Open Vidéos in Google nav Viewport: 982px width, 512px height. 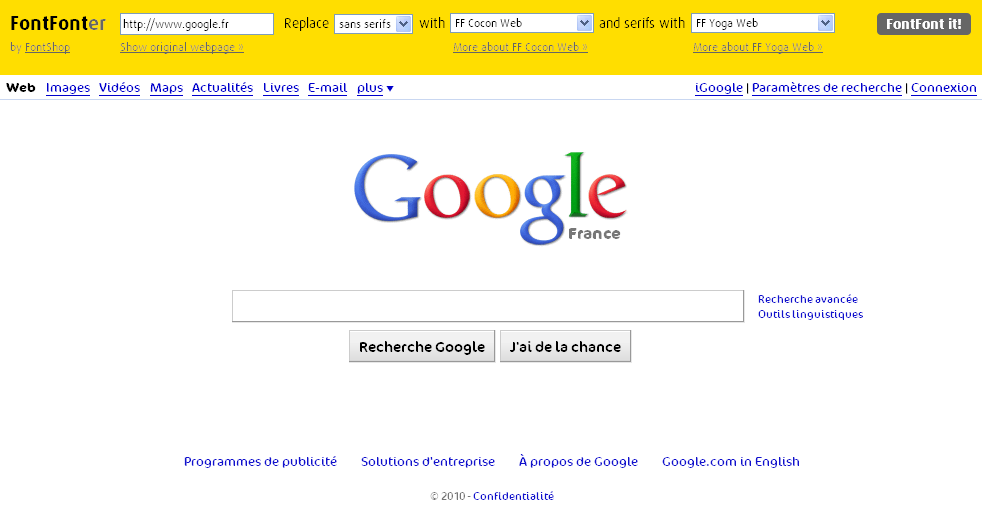(120, 88)
